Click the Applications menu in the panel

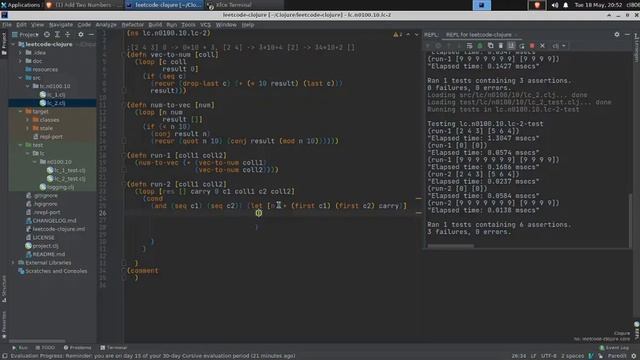tap(20, 5)
